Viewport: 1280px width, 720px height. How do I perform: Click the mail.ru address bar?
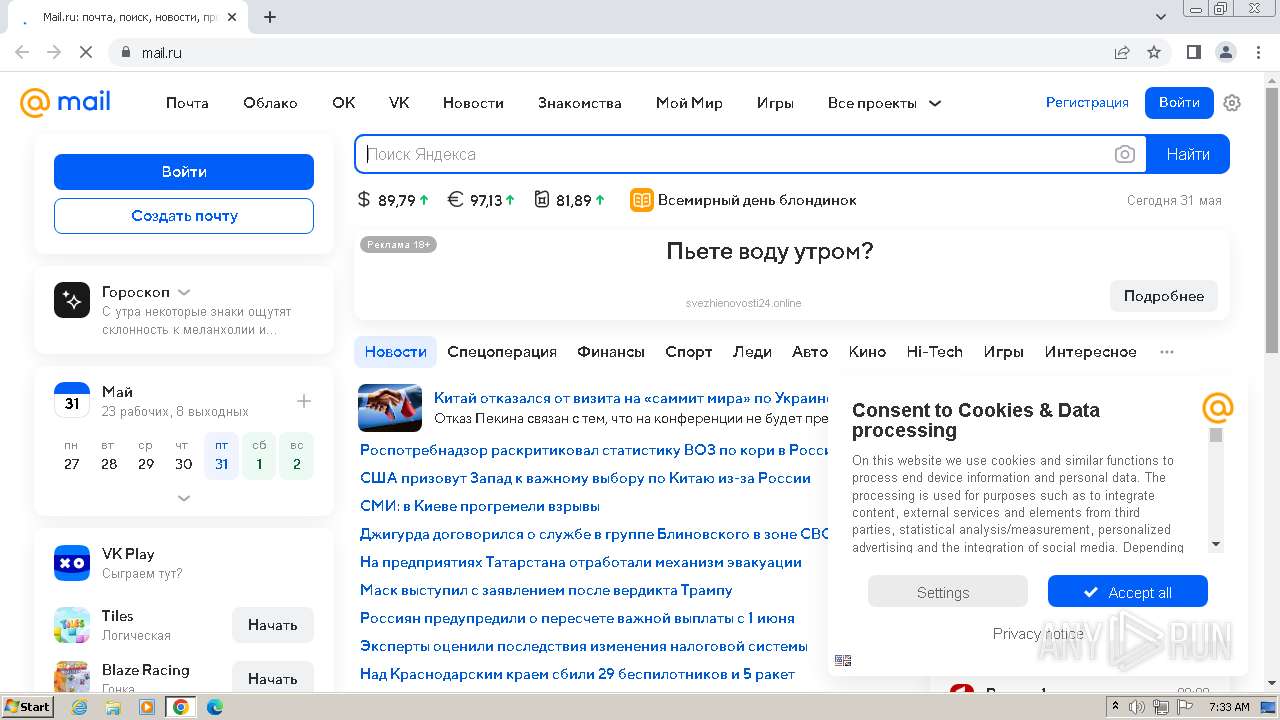coord(612,52)
